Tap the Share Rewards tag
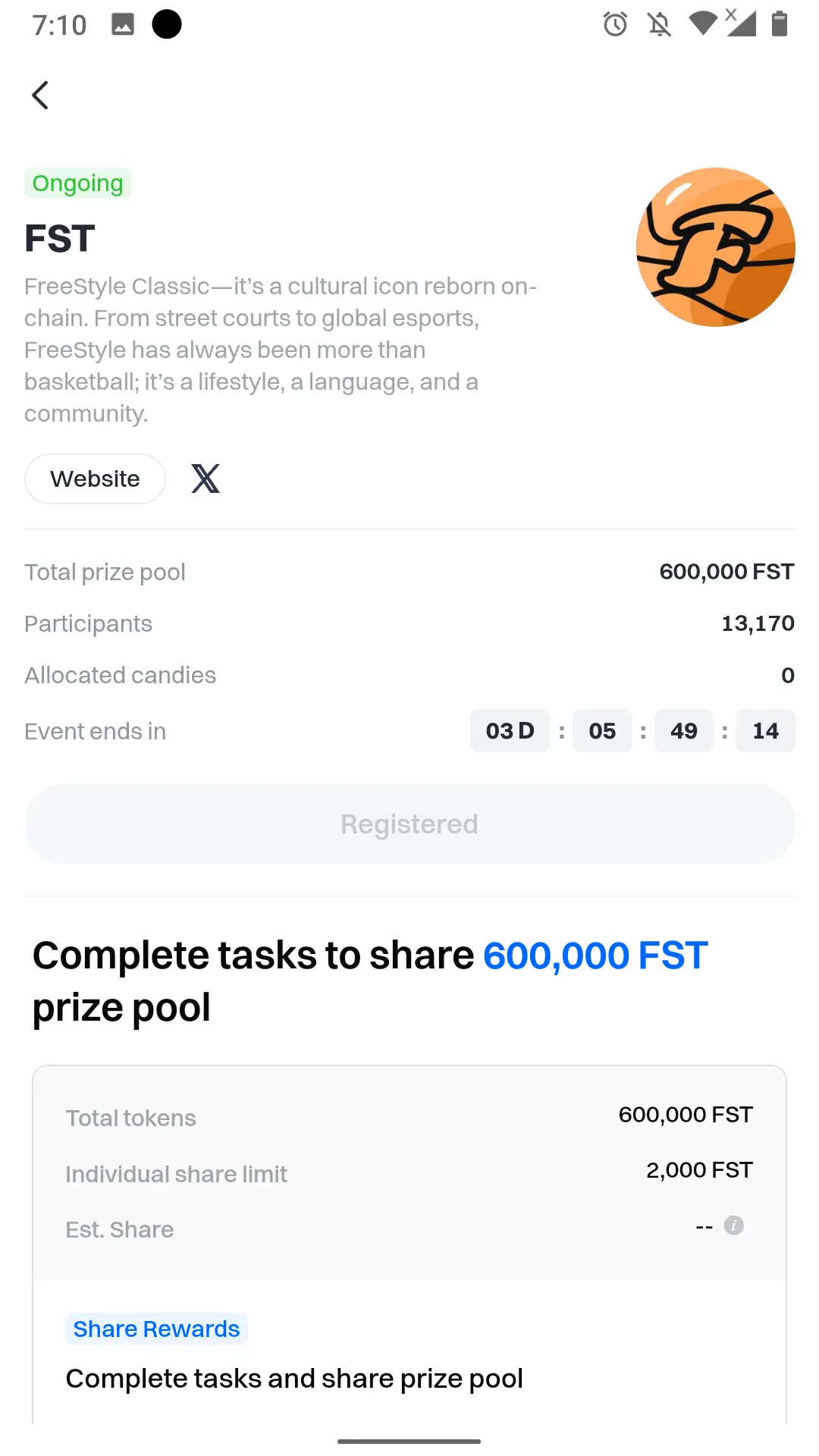Screen dimensions: 819x1456 pyautogui.click(x=156, y=1329)
